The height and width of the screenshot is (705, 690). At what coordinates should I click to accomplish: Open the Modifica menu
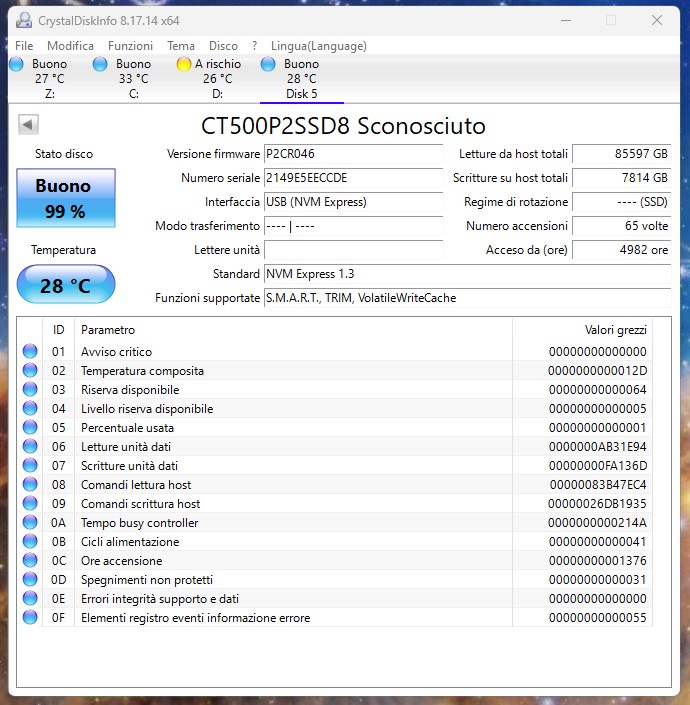point(71,46)
